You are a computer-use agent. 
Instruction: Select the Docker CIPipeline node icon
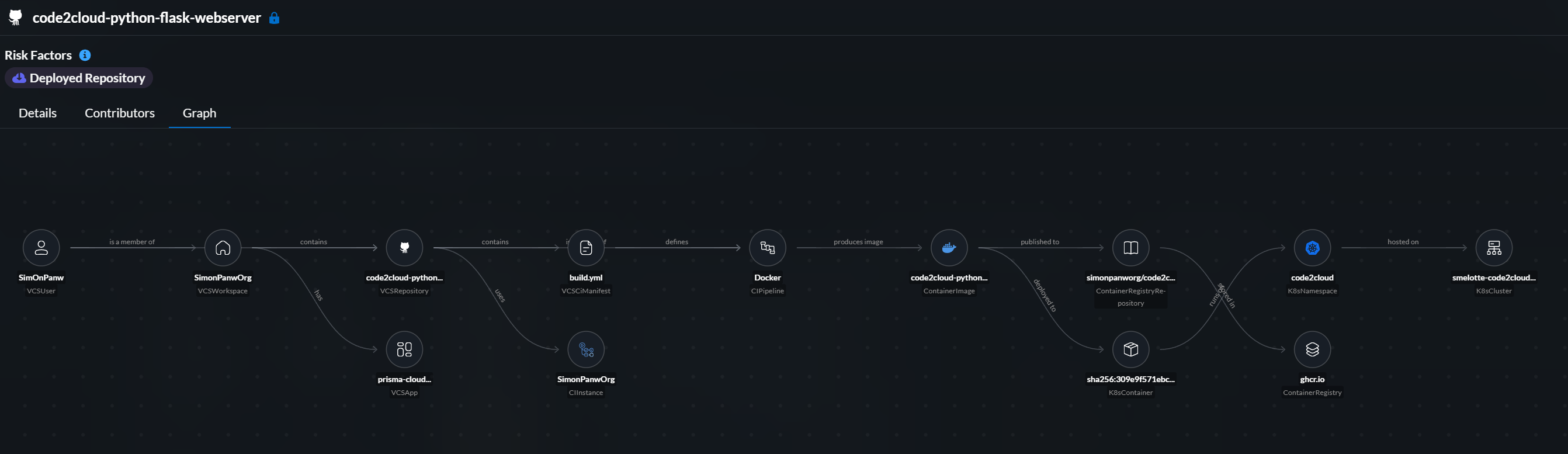(768, 248)
